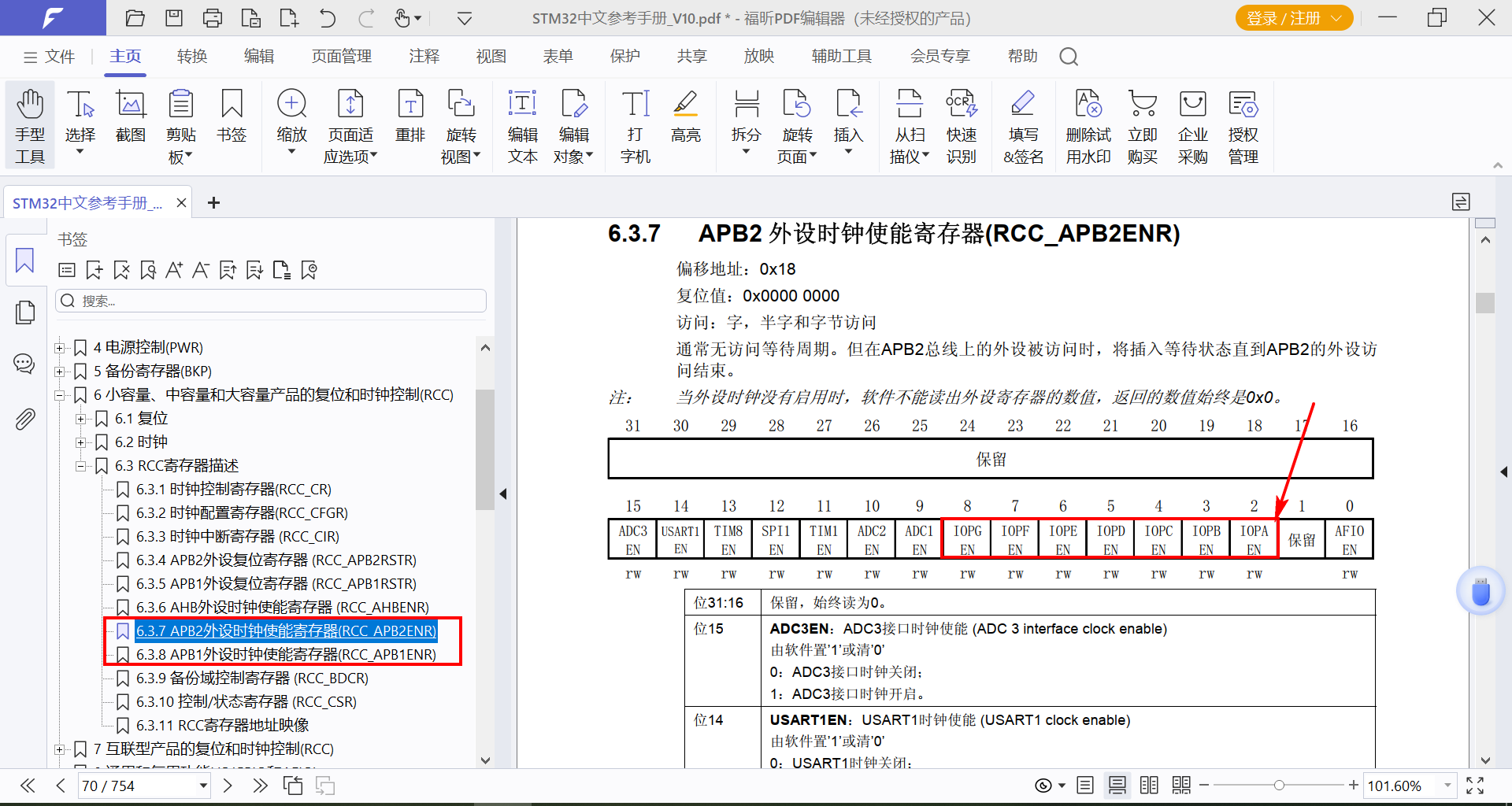This screenshot has height=806, width=1512.
Task: Switch to STM32中文参考手册 document tab
Action: pyautogui.click(x=87, y=203)
